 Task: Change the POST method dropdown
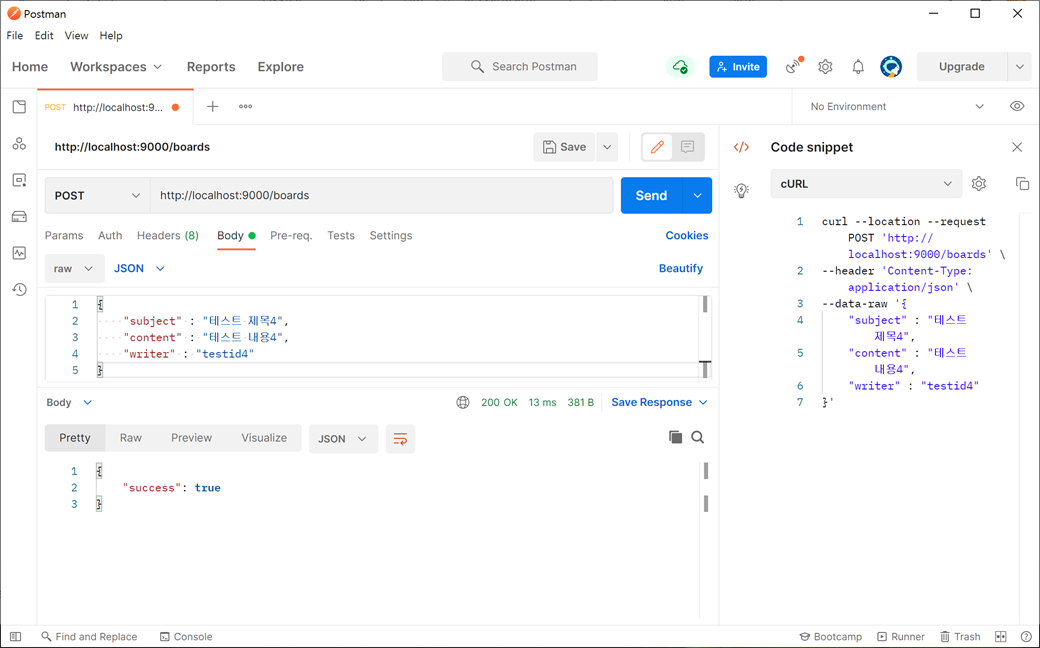(x=98, y=195)
